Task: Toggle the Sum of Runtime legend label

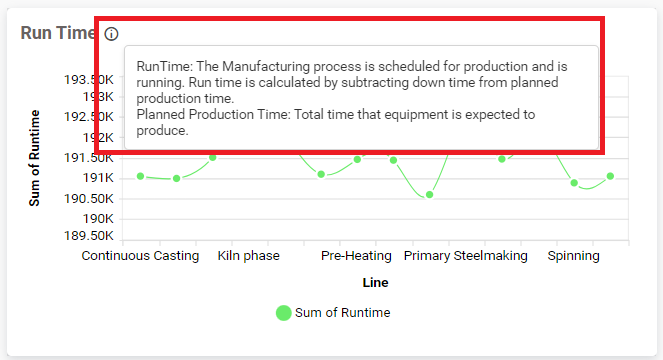Action: click(x=342, y=313)
